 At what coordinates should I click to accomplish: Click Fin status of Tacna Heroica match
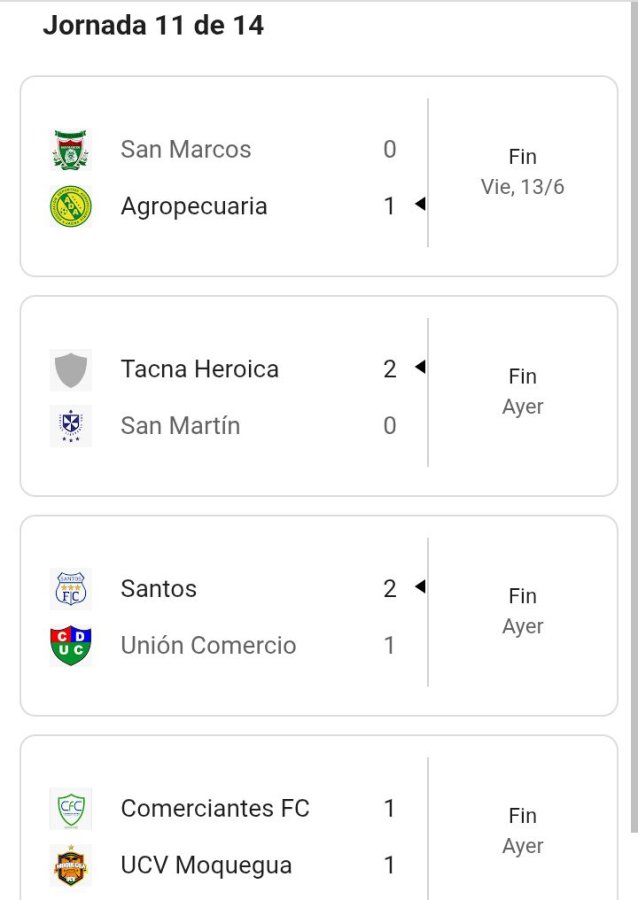coord(522,377)
